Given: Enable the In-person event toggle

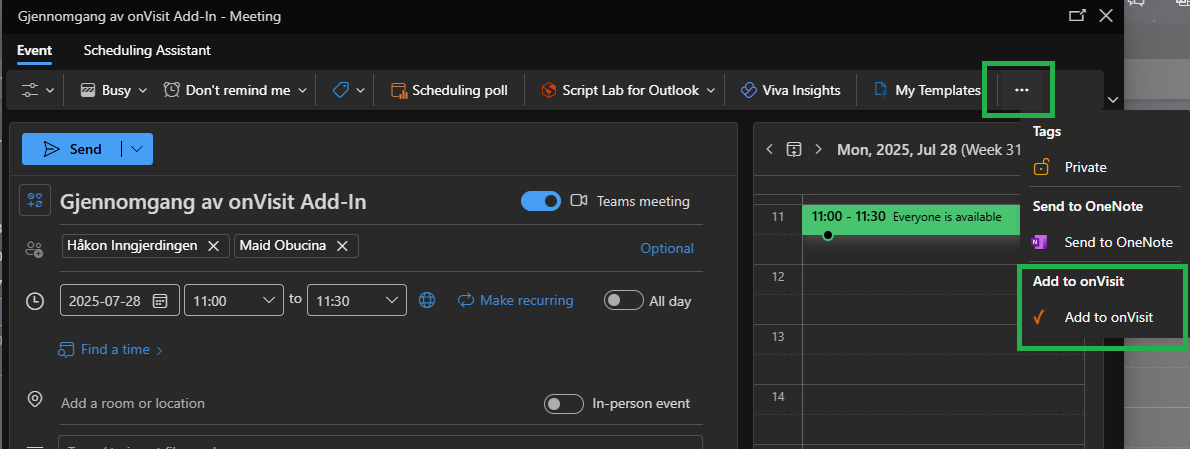Looking at the screenshot, I should [564, 403].
